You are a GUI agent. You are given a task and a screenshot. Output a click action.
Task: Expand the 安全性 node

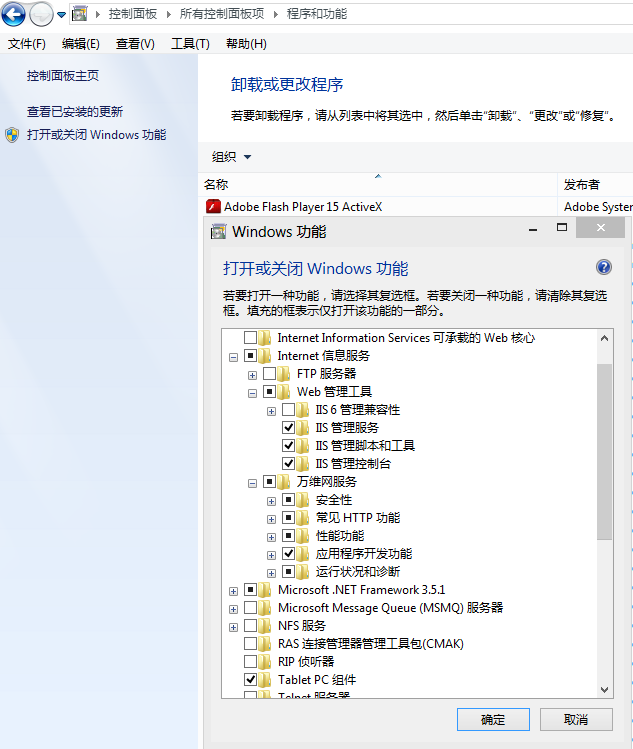(271, 502)
